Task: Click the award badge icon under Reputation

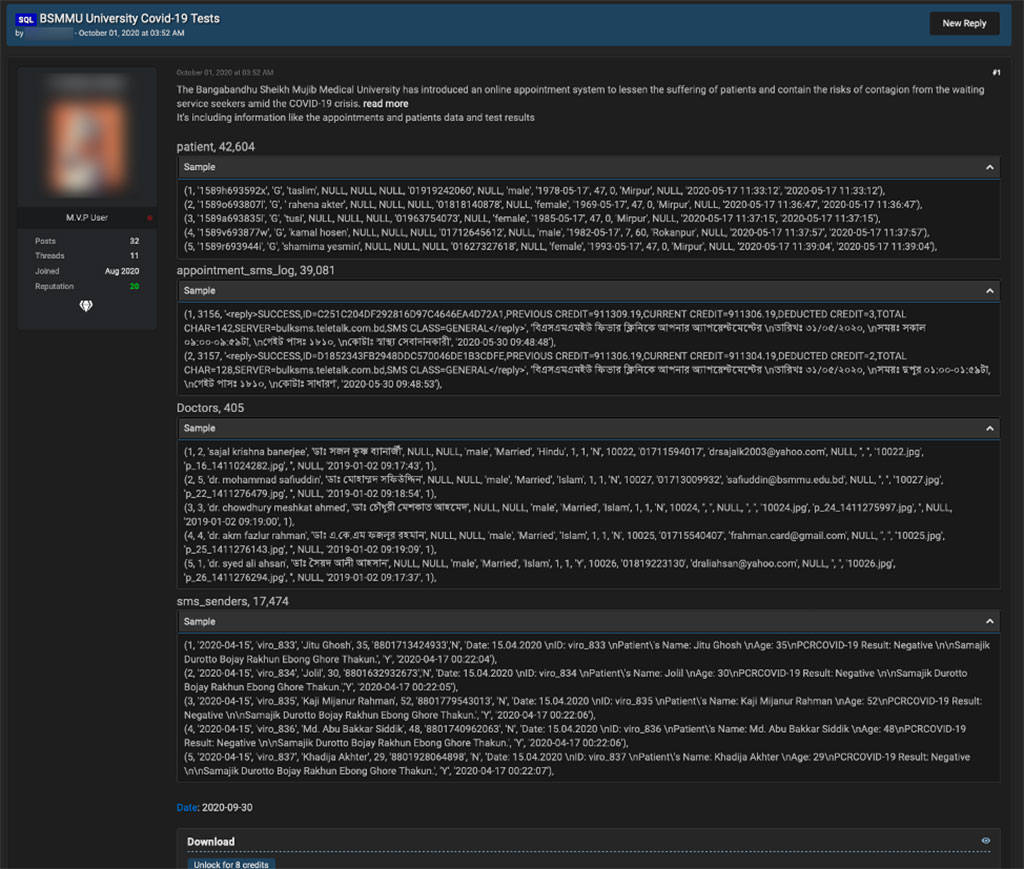Action: click(x=86, y=306)
